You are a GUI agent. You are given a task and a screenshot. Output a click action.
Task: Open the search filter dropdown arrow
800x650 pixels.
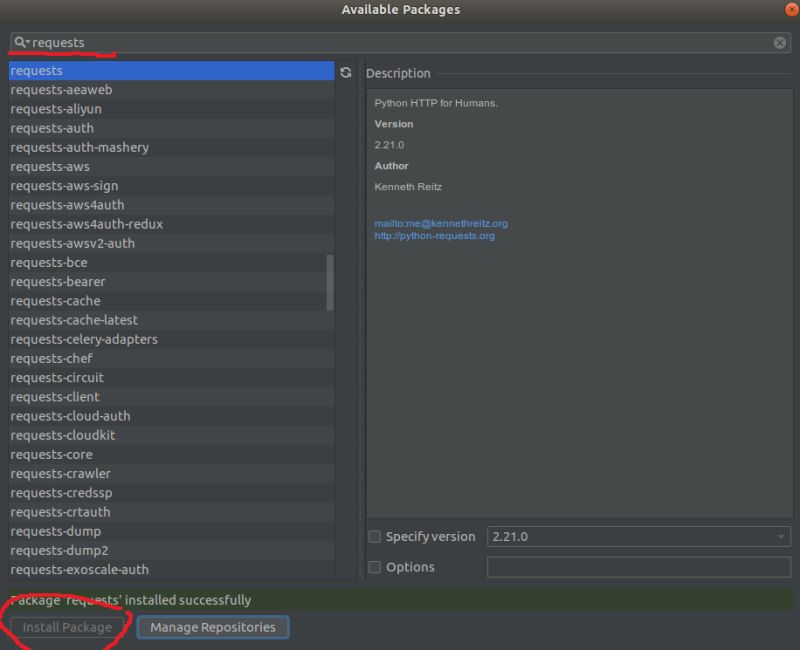[26, 42]
